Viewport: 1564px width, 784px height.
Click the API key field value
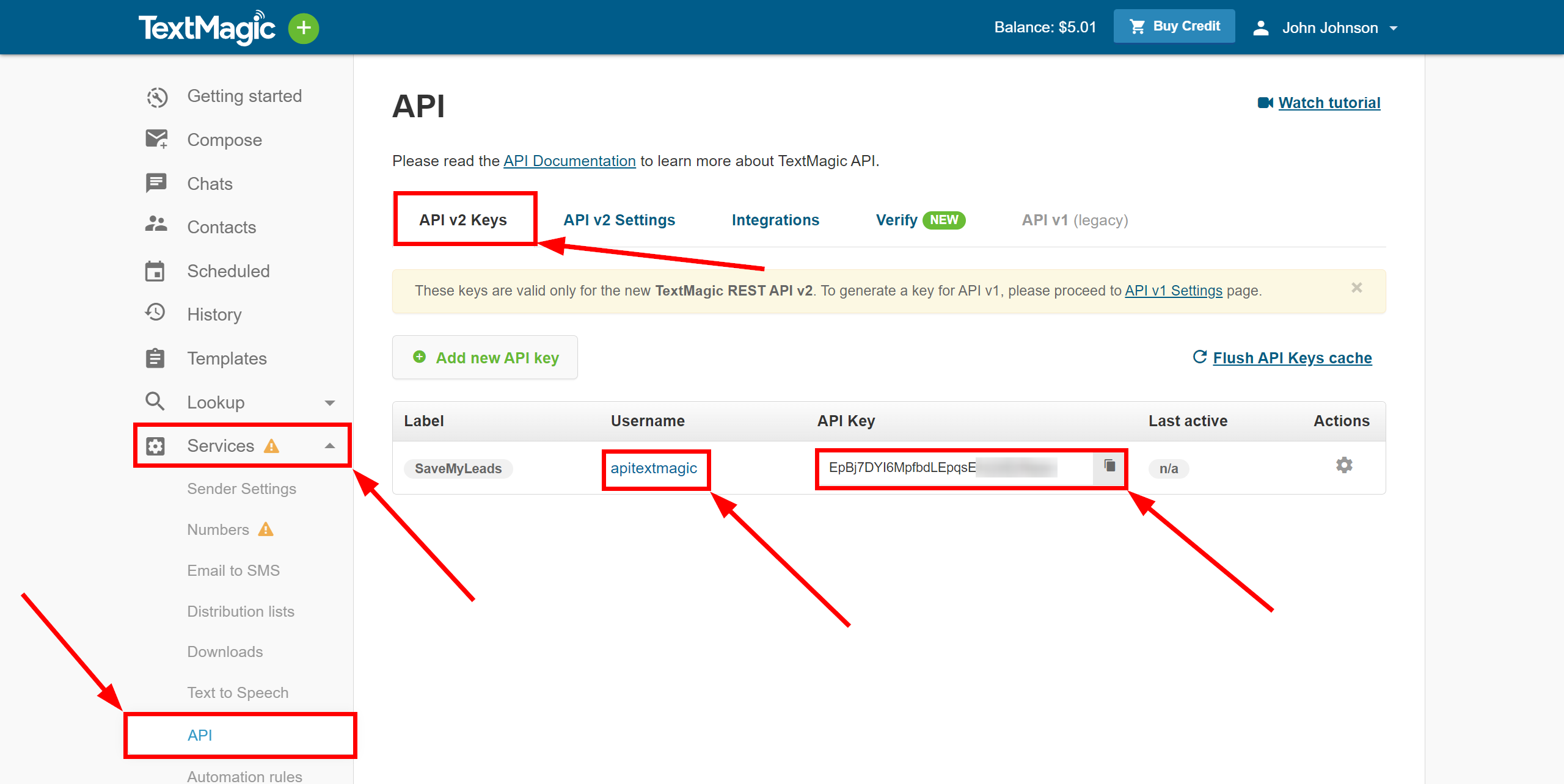point(955,468)
